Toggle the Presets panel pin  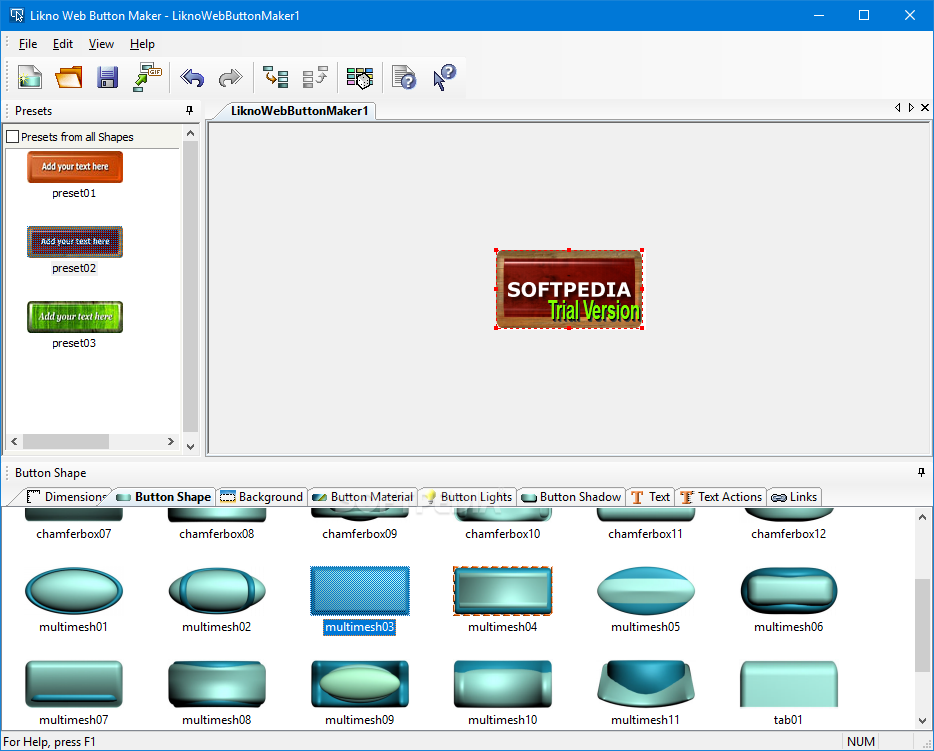point(188,111)
